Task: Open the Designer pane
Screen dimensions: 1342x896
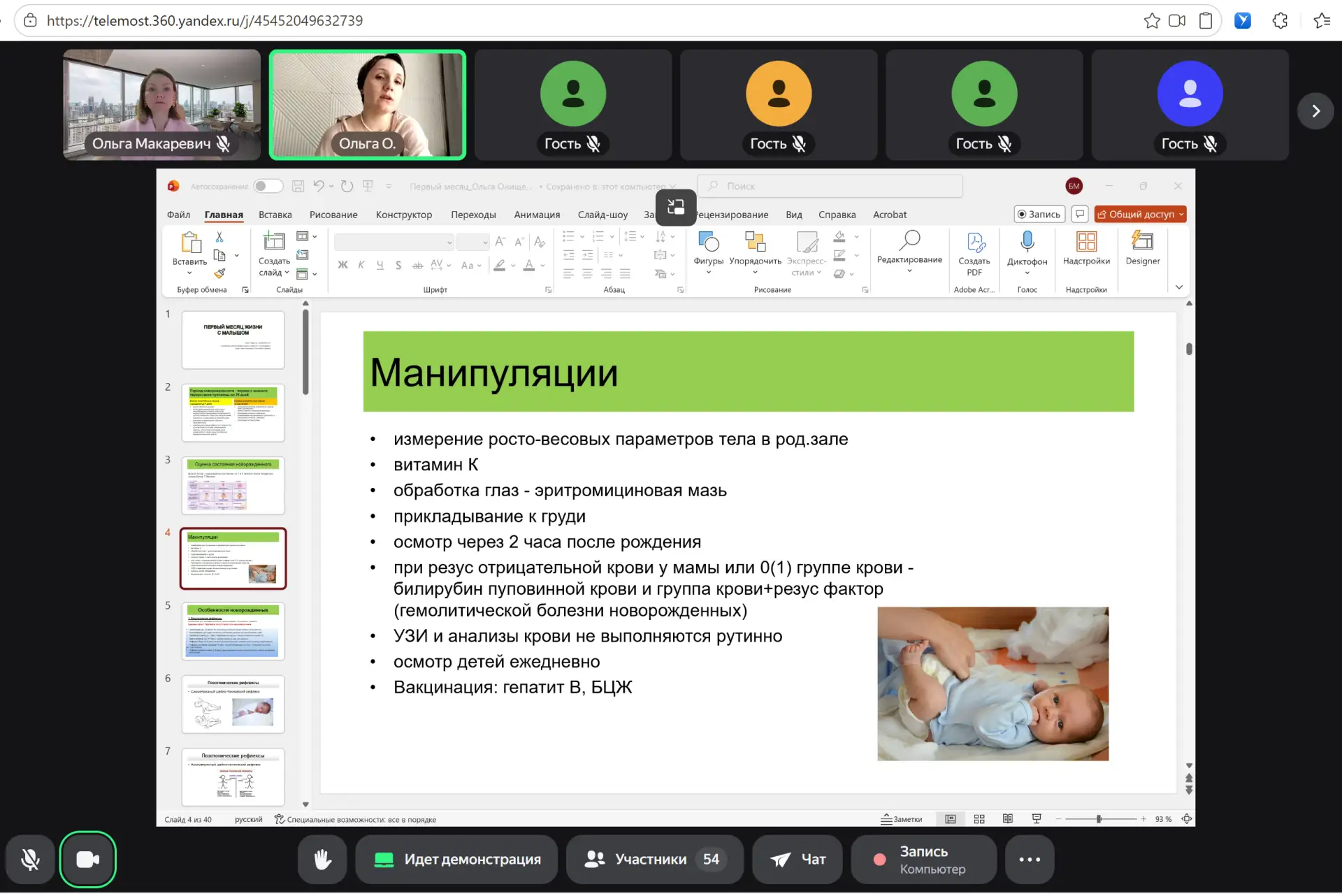Action: pos(1142,249)
